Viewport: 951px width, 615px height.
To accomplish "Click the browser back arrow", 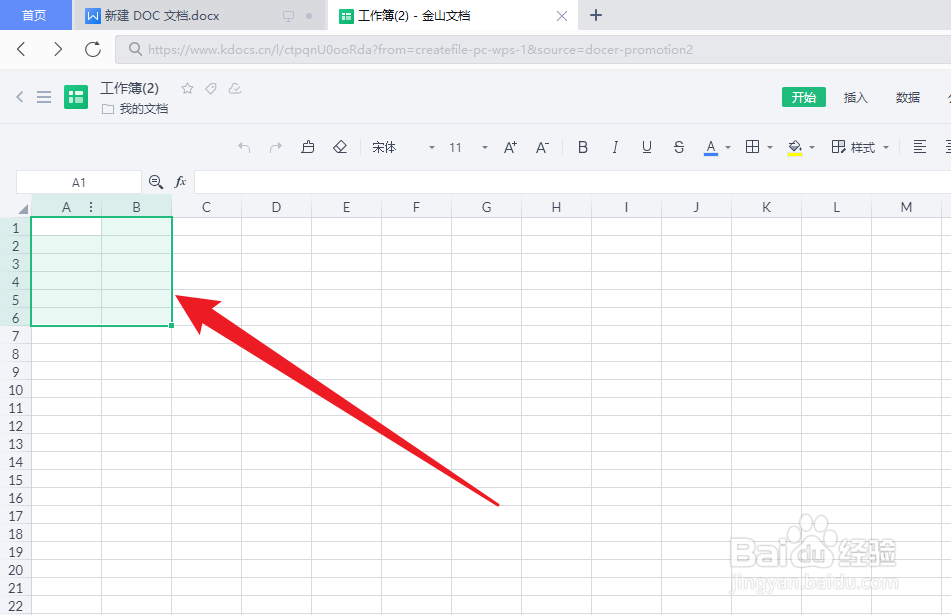I will point(21,49).
